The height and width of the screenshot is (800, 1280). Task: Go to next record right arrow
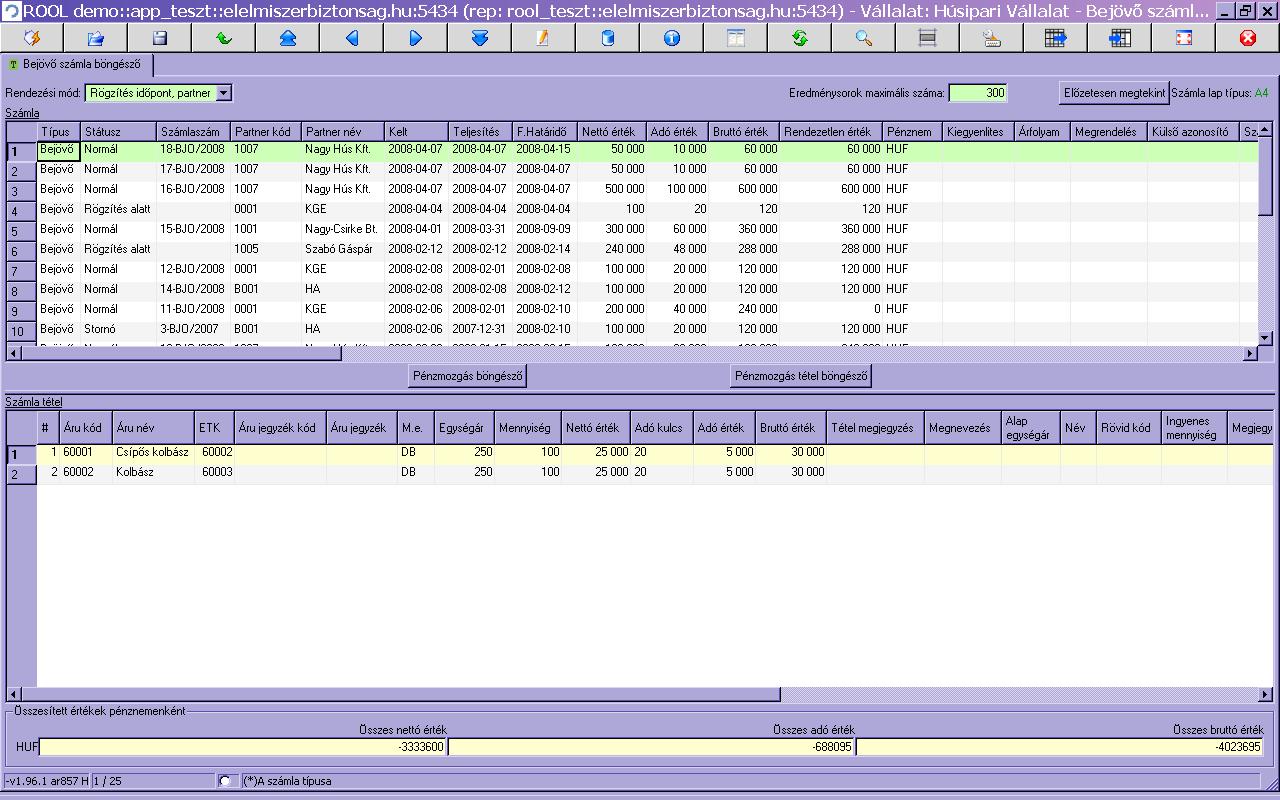416,38
